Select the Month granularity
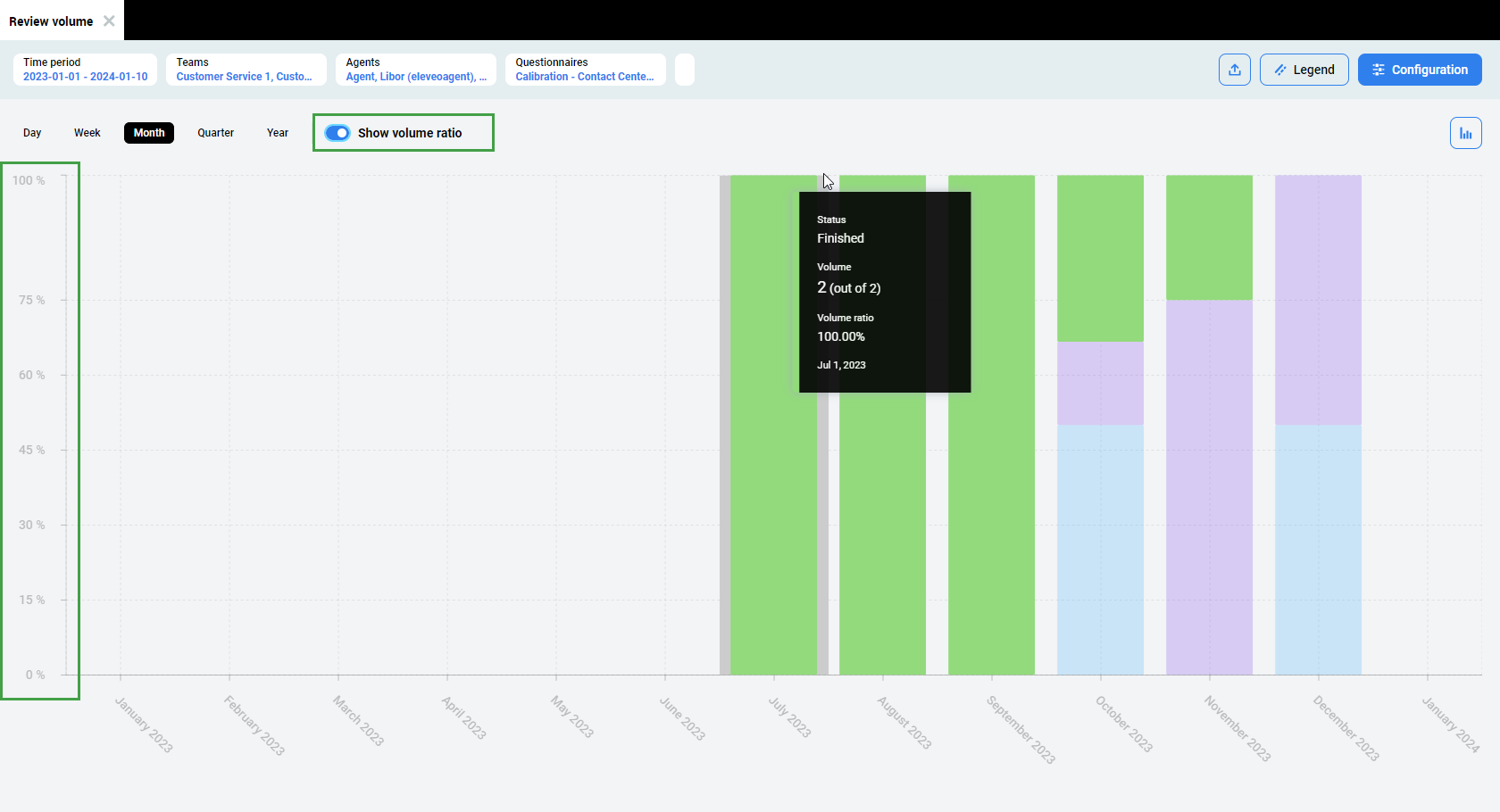This screenshot has height=812, width=1500. pos(149,133)
